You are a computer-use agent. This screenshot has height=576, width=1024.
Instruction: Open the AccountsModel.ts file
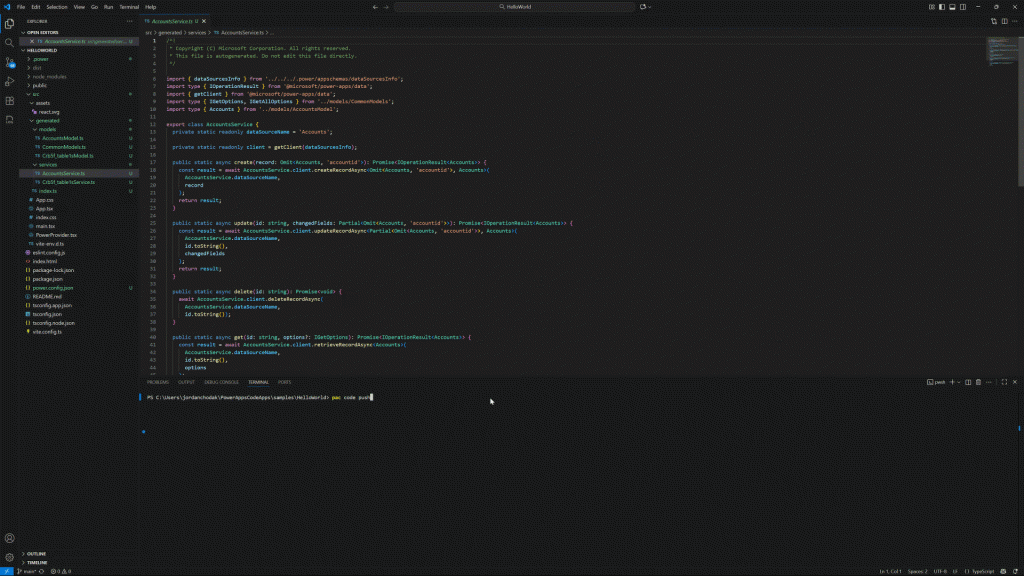click(x=63, y=138)
